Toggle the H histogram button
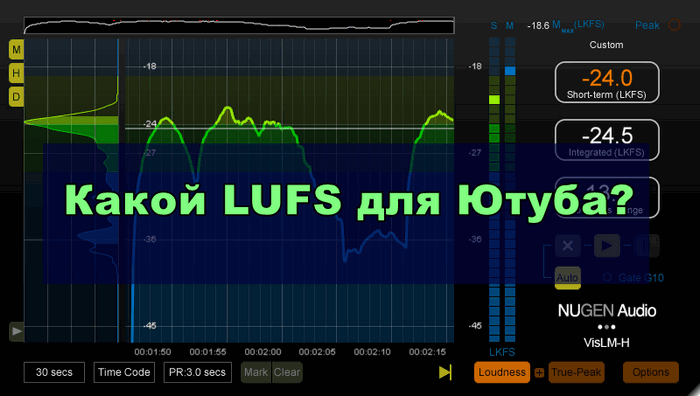Viewport: 700px width, 396px height. coord(17,73)
